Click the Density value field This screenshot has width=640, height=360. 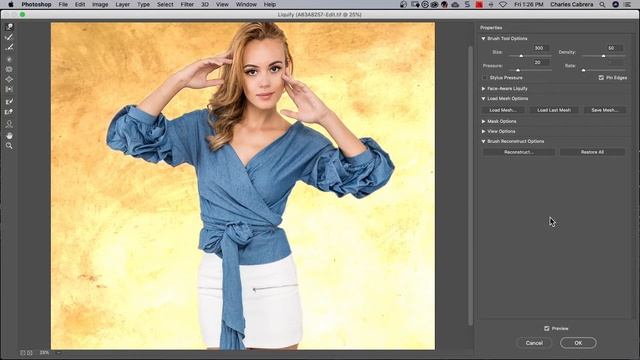614,48
